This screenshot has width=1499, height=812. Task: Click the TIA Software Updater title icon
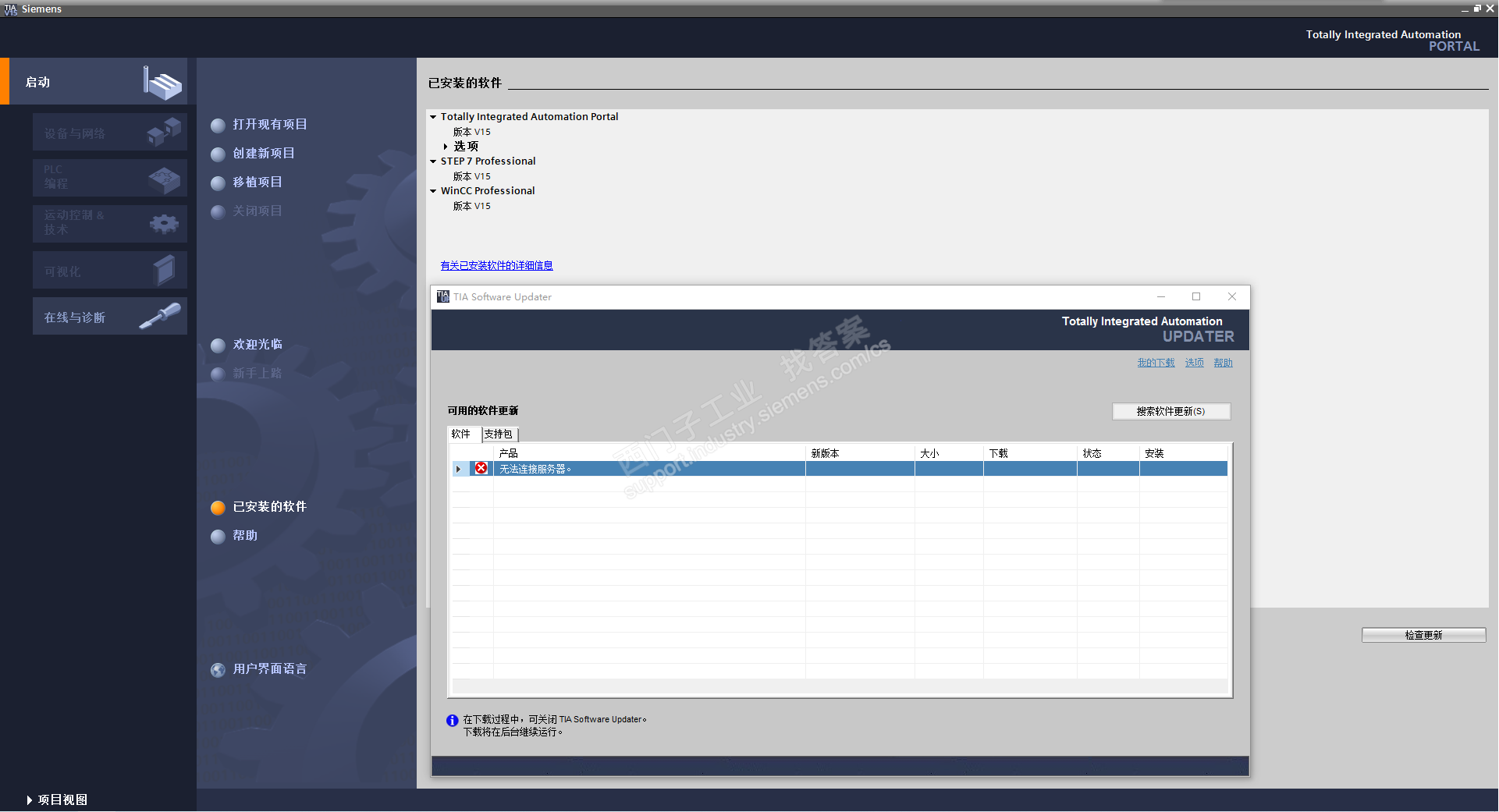(443, 297)
